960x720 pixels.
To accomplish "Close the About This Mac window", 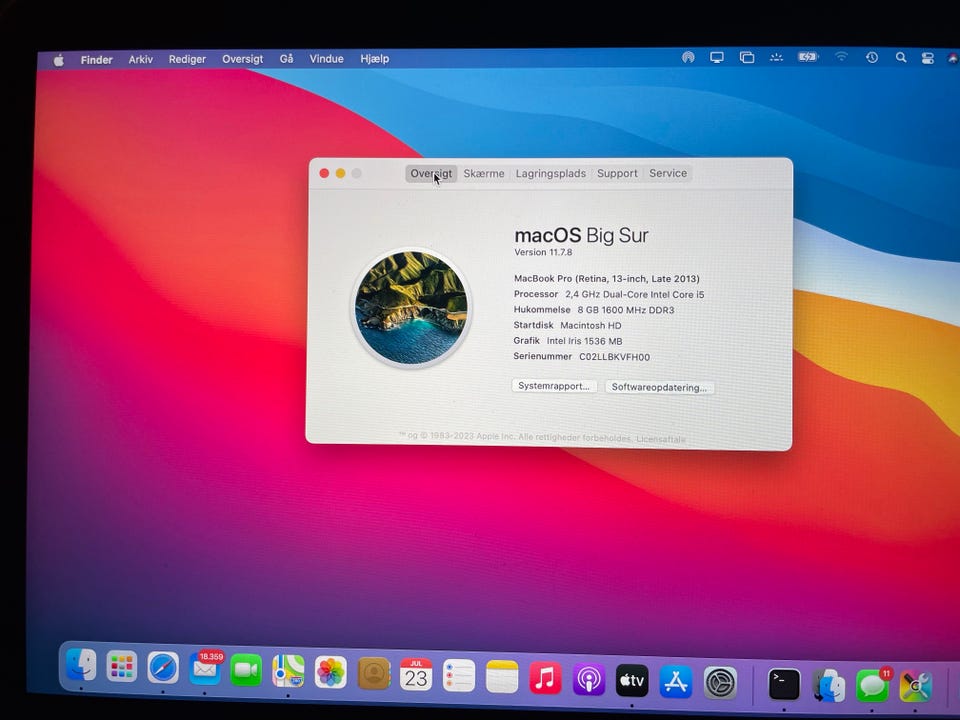I will pos(324,173).
